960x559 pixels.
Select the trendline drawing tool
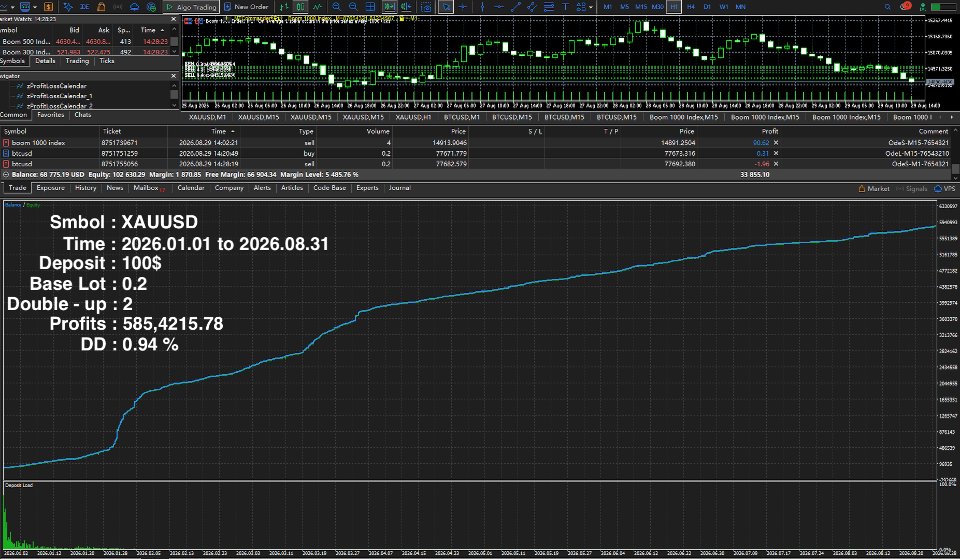pyautogui.click(x=516, y=7)
